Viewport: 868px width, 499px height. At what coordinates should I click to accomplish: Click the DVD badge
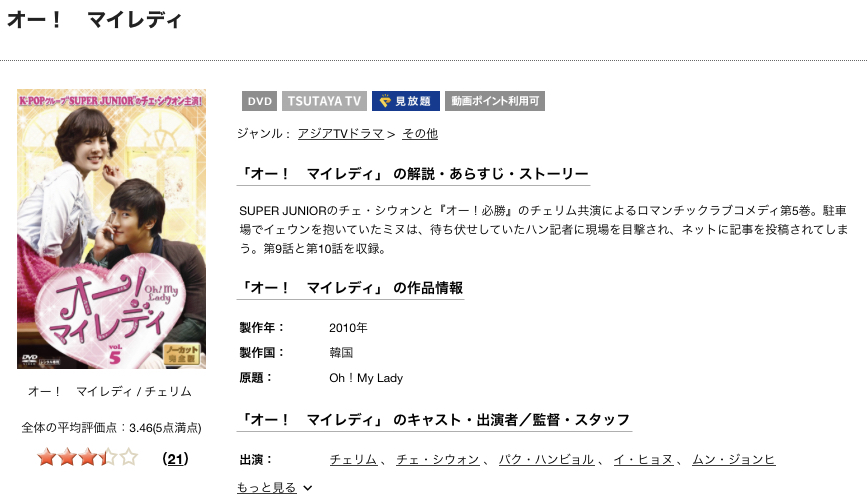pyautogui.click(x=260, y=101)
